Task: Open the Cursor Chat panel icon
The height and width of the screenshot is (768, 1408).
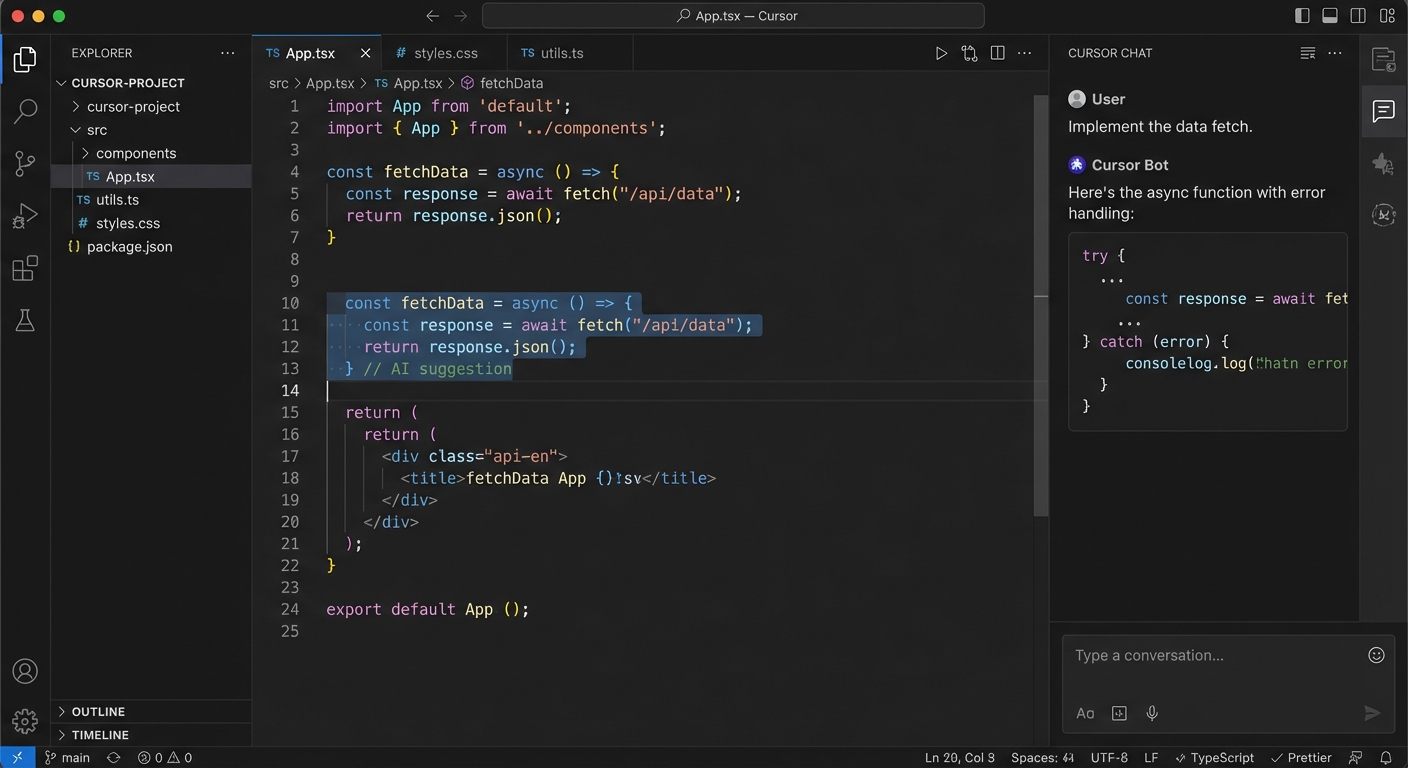Action: point(1384,111)
